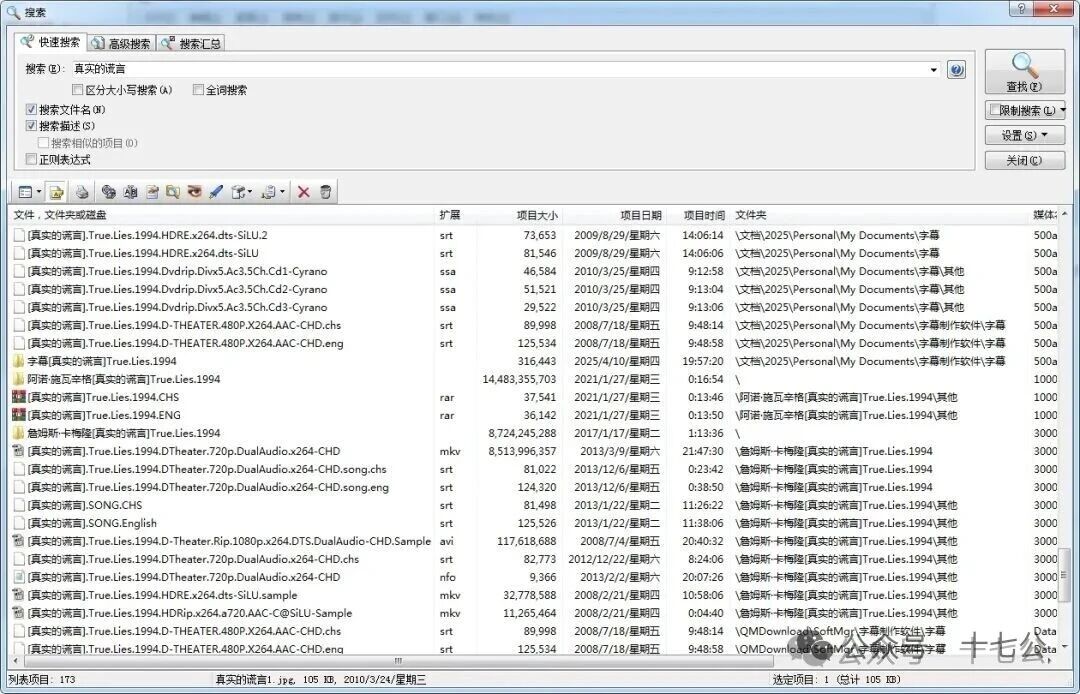Click the printer icon in the toolbar
1080x694 pixels.
pyautogui.click(x=82, y=192)
